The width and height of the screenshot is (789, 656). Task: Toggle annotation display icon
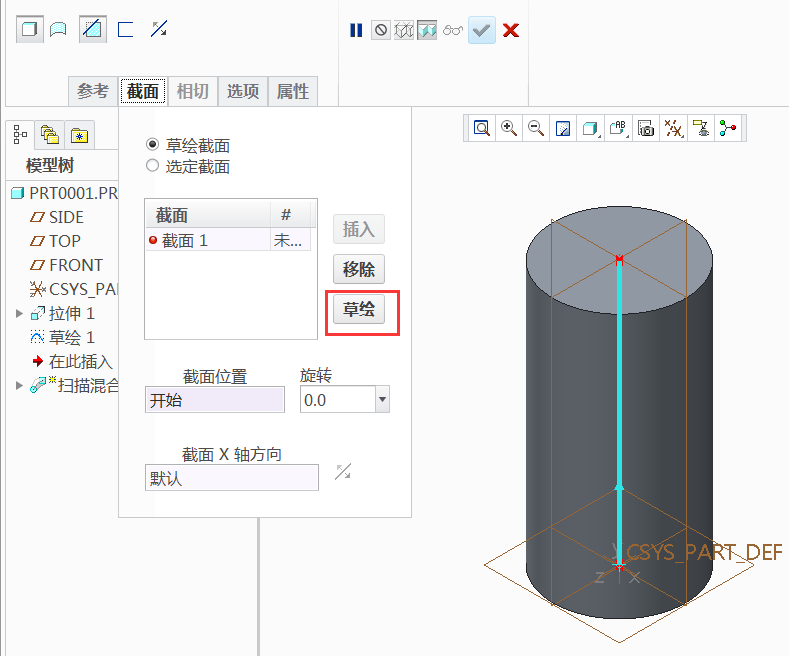point(701,128)
